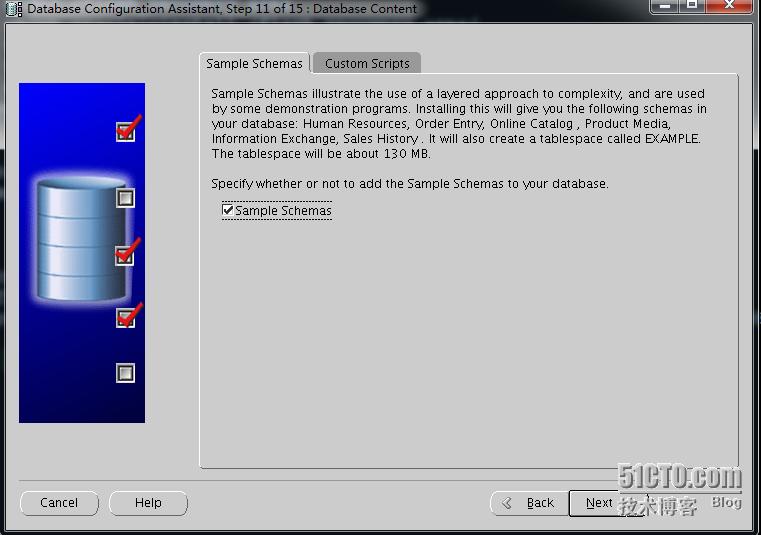Uncheck the Sample Schemas checkbox
Screen dimensions: 761x535
tap(228, 210)
